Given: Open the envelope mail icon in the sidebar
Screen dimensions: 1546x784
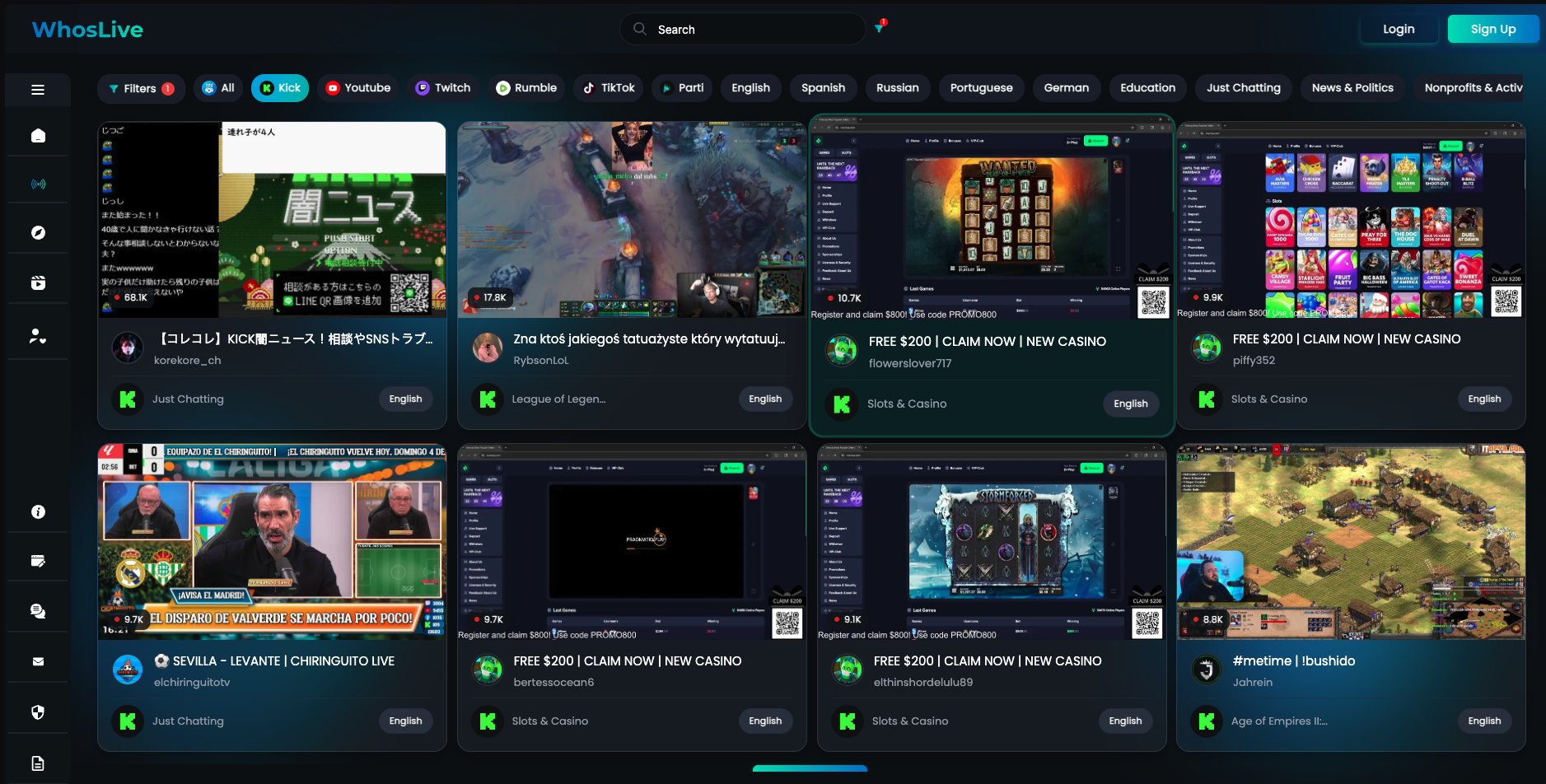Looking at the screenshot, I should [38, 661].
